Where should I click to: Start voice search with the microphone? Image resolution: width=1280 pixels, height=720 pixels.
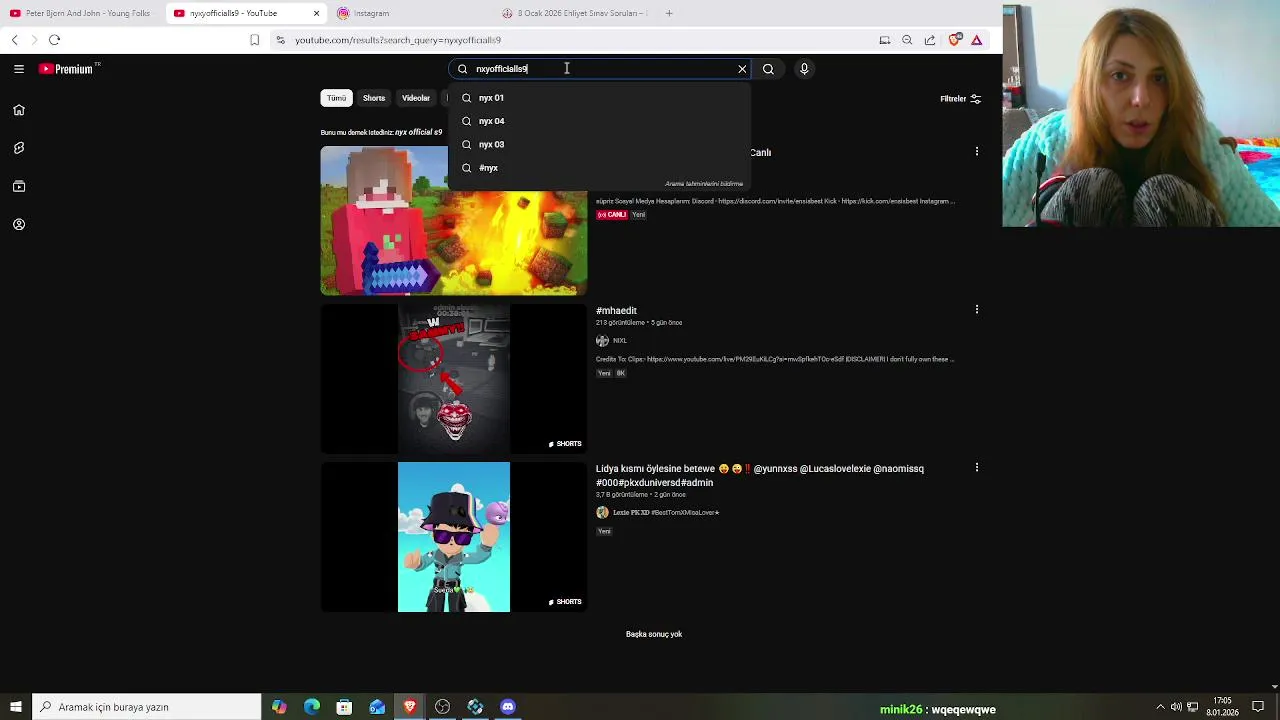click(804, 69)
